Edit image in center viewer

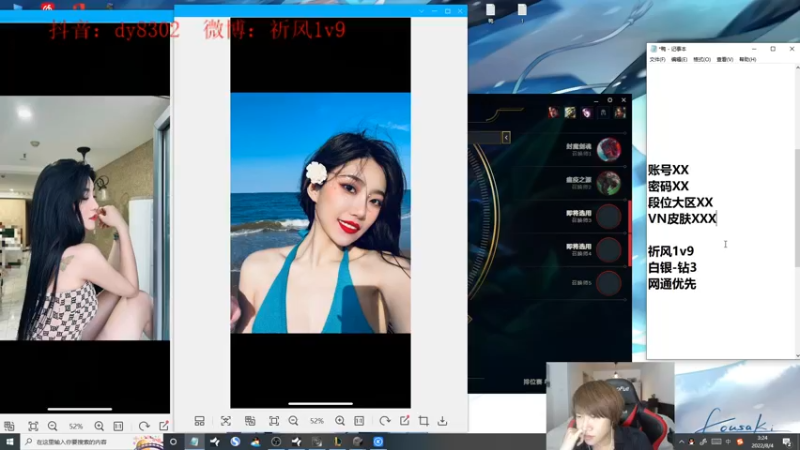tap(405, 421)
